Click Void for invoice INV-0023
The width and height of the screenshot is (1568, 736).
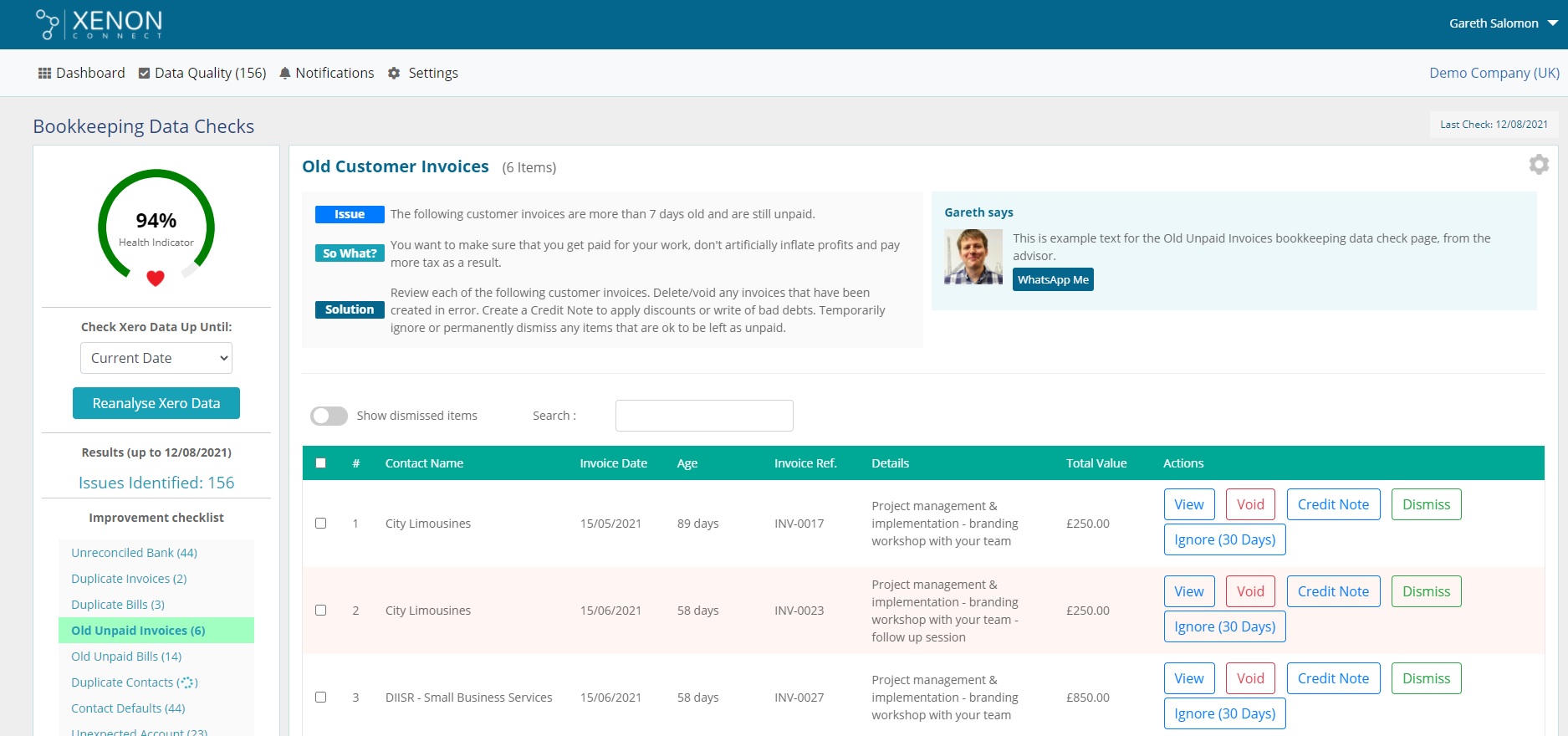(x=1250, y=591)
